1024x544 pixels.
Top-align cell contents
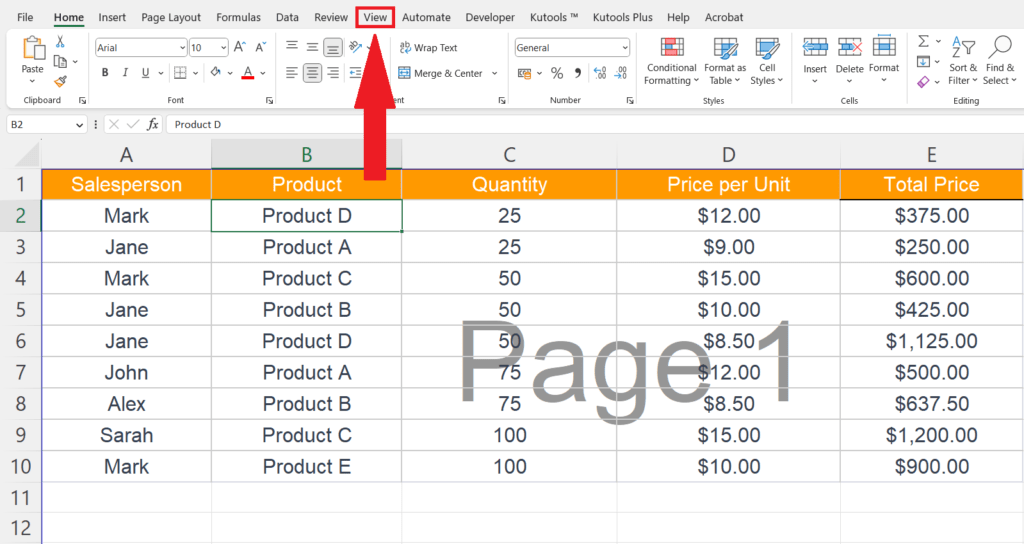[292, 46]
